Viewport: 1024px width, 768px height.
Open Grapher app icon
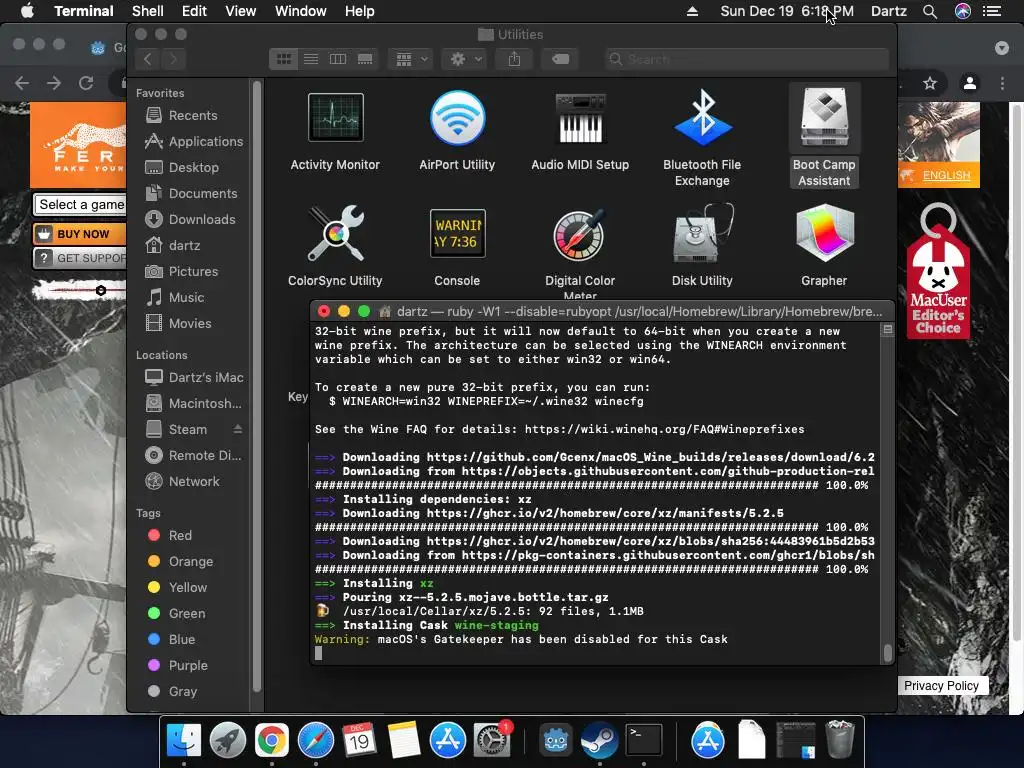point(824,233)
